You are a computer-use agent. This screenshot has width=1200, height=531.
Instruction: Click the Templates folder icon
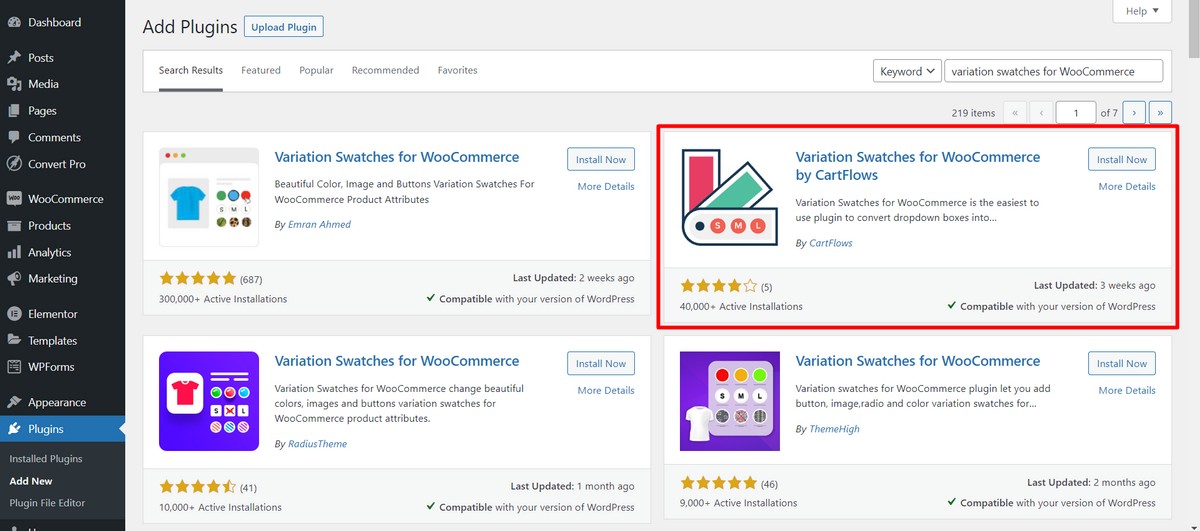pos(14,341)
